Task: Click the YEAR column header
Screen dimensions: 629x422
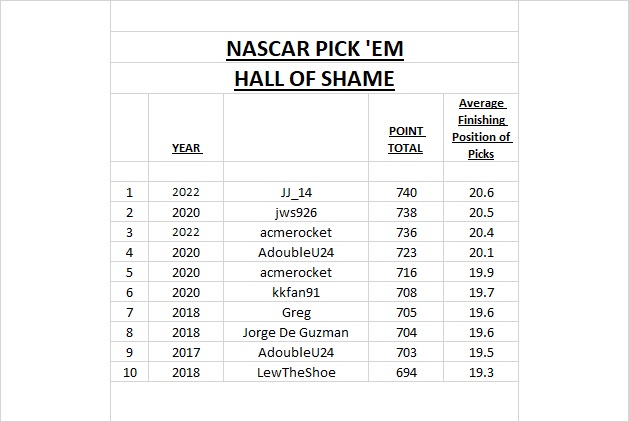Action: (x=186, y=148)
